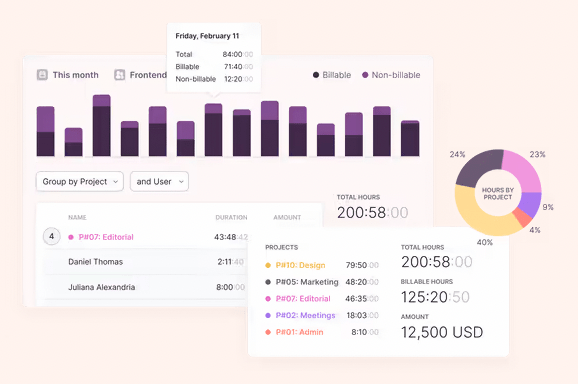The width and height of the screenshot is (578, 384).
Task: Click the HOURS BY PROJECT donut center label
Action: tap(498, 193)
